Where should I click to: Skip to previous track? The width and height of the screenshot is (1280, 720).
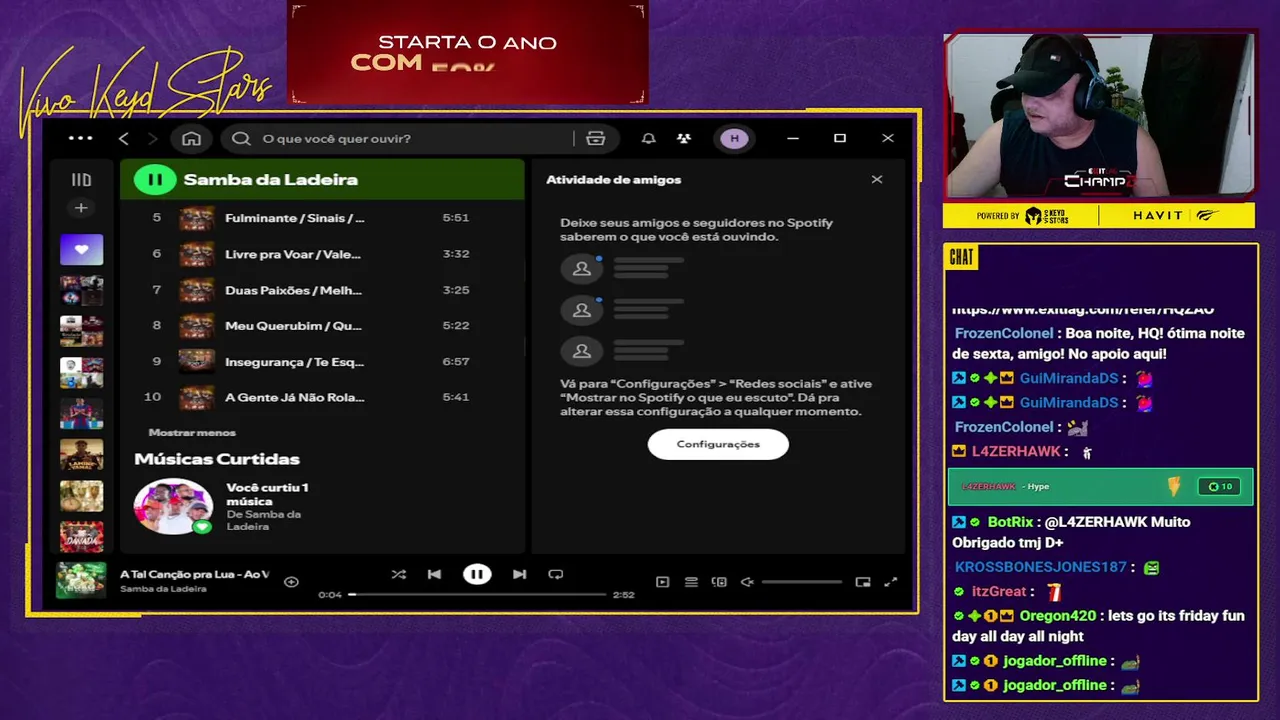(x=434, y=574)
